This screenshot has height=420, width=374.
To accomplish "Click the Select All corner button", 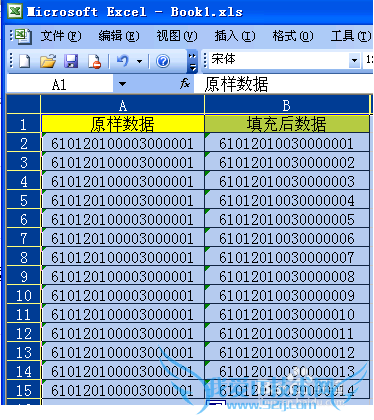I will 23,105.
